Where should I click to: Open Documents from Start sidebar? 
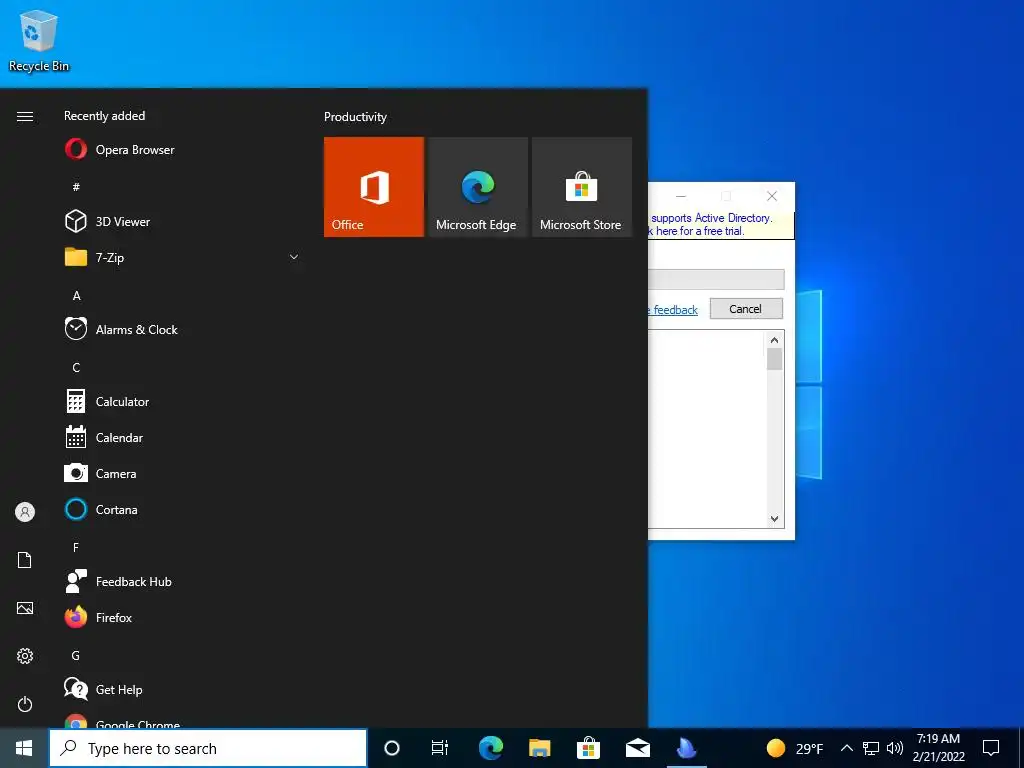[x=25, y=560]
